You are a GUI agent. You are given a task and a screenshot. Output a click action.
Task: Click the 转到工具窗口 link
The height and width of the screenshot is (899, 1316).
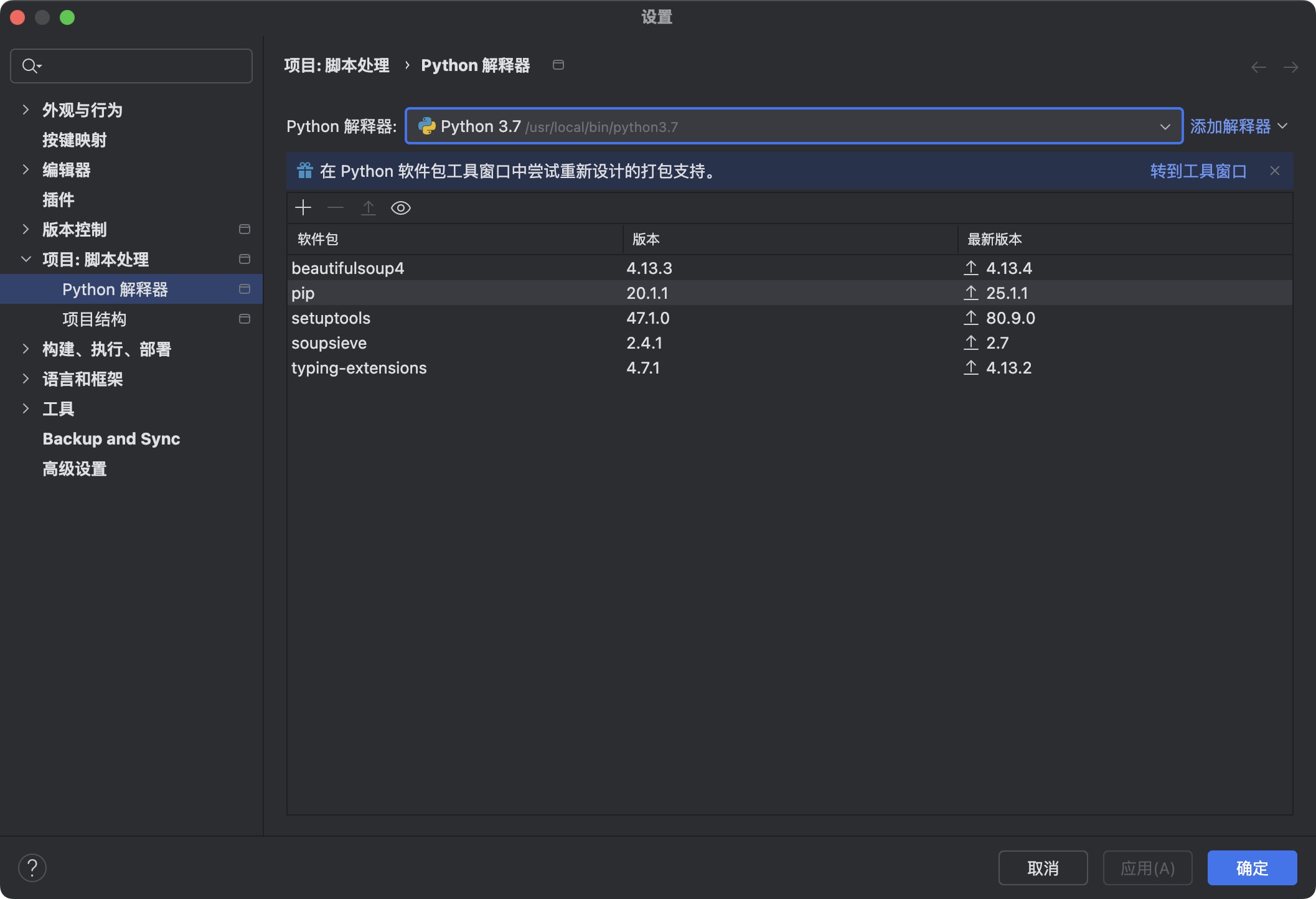tap(1198, 171)
